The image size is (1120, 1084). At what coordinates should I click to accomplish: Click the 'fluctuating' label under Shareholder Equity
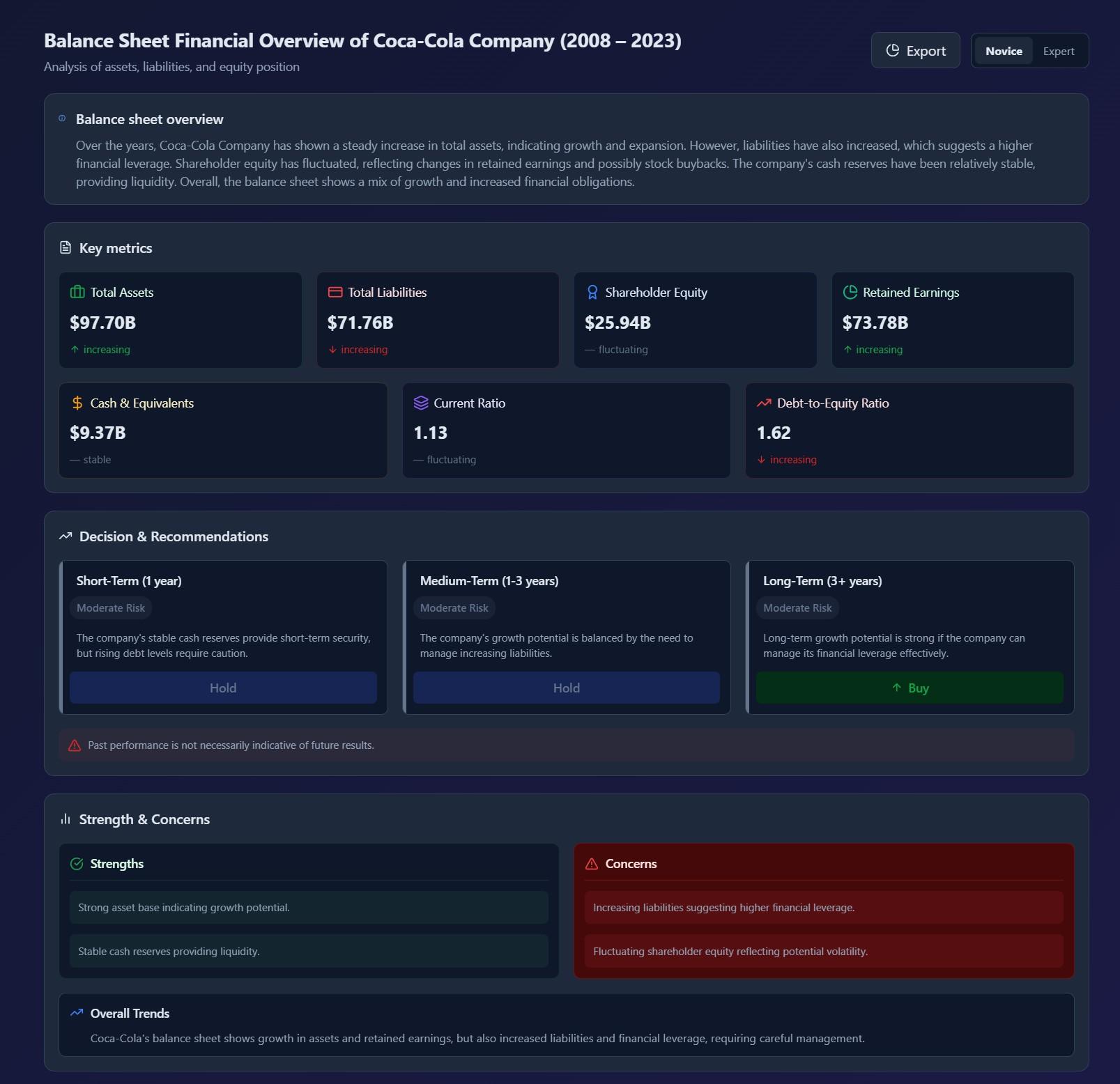(623, 350)
